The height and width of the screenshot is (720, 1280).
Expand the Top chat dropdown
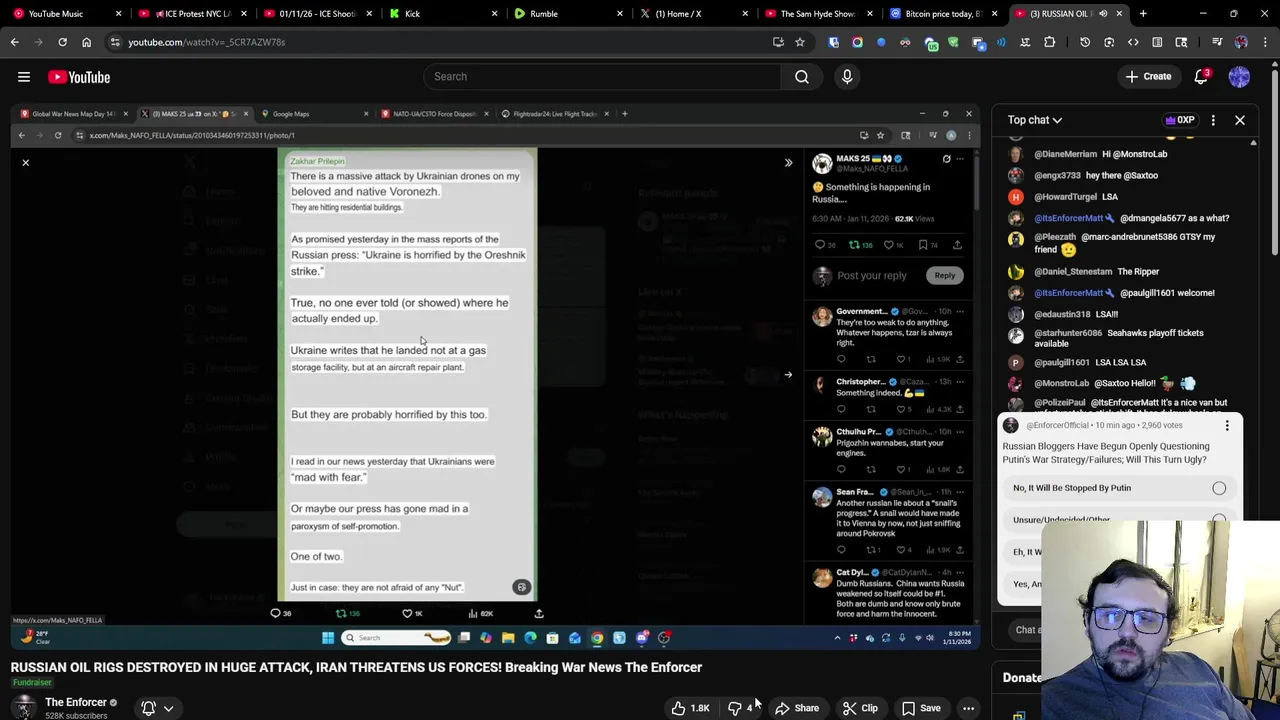tap(1035, 120)
